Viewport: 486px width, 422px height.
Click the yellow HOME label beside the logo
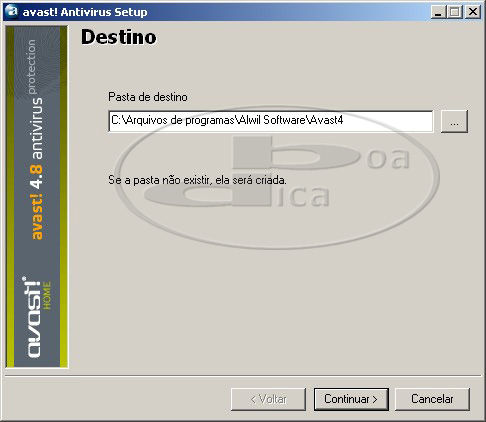pos(47,295)
